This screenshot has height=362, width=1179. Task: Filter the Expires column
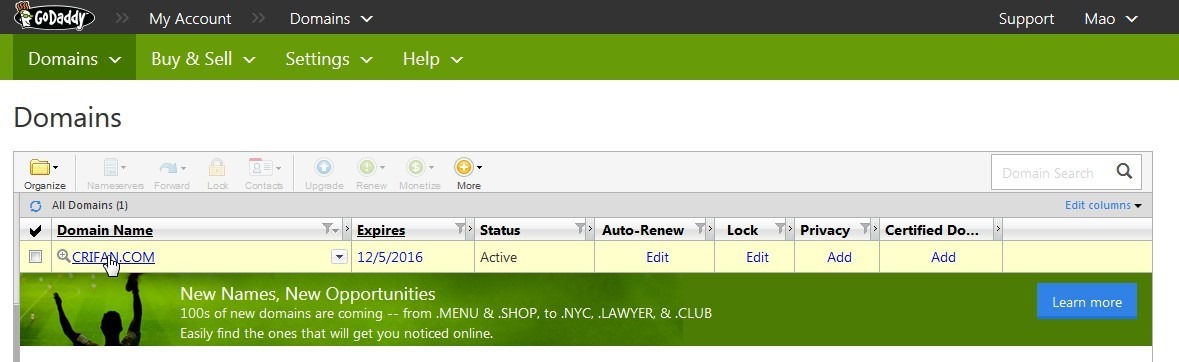(x=460, y=229)
